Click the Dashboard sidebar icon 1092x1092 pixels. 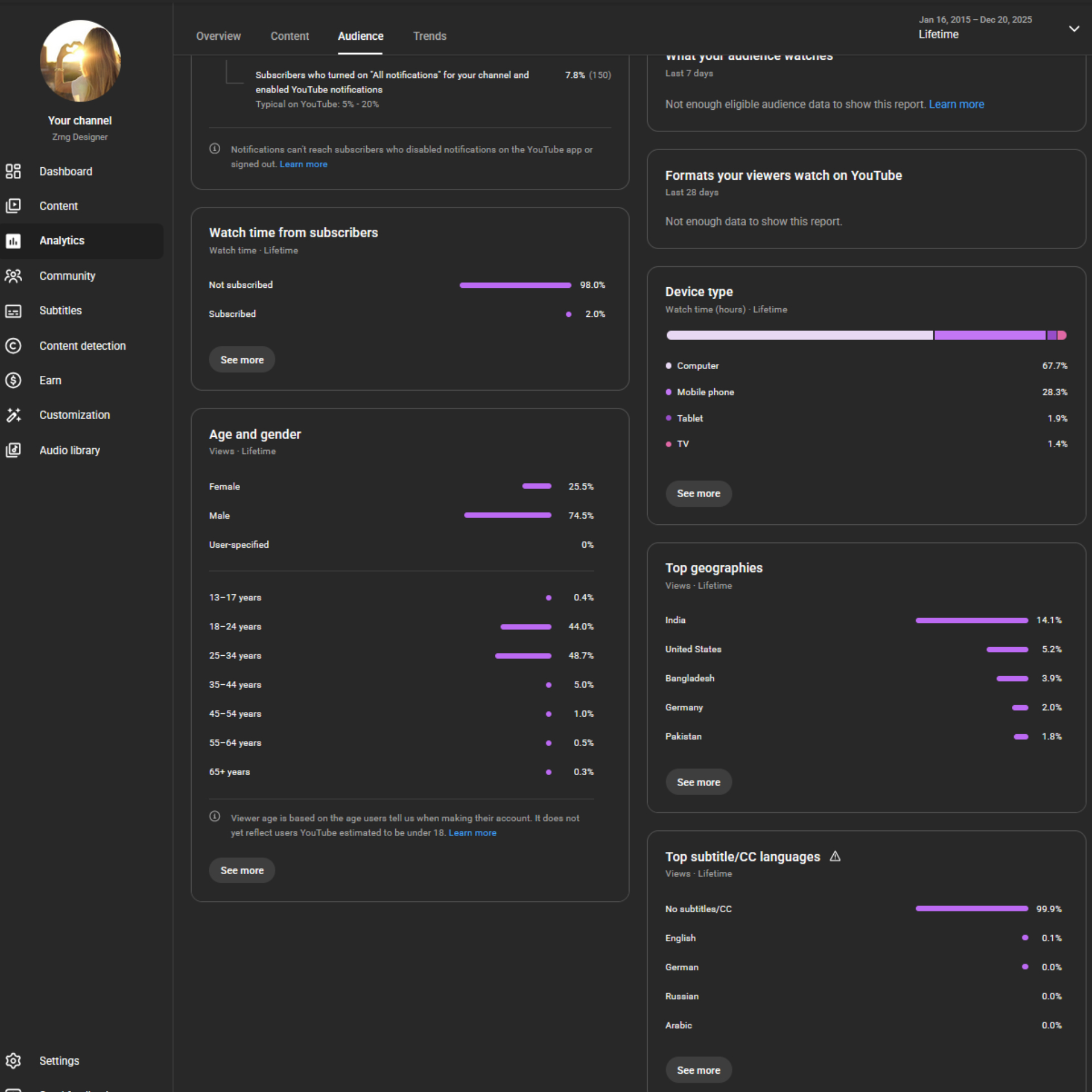point(13,171)
